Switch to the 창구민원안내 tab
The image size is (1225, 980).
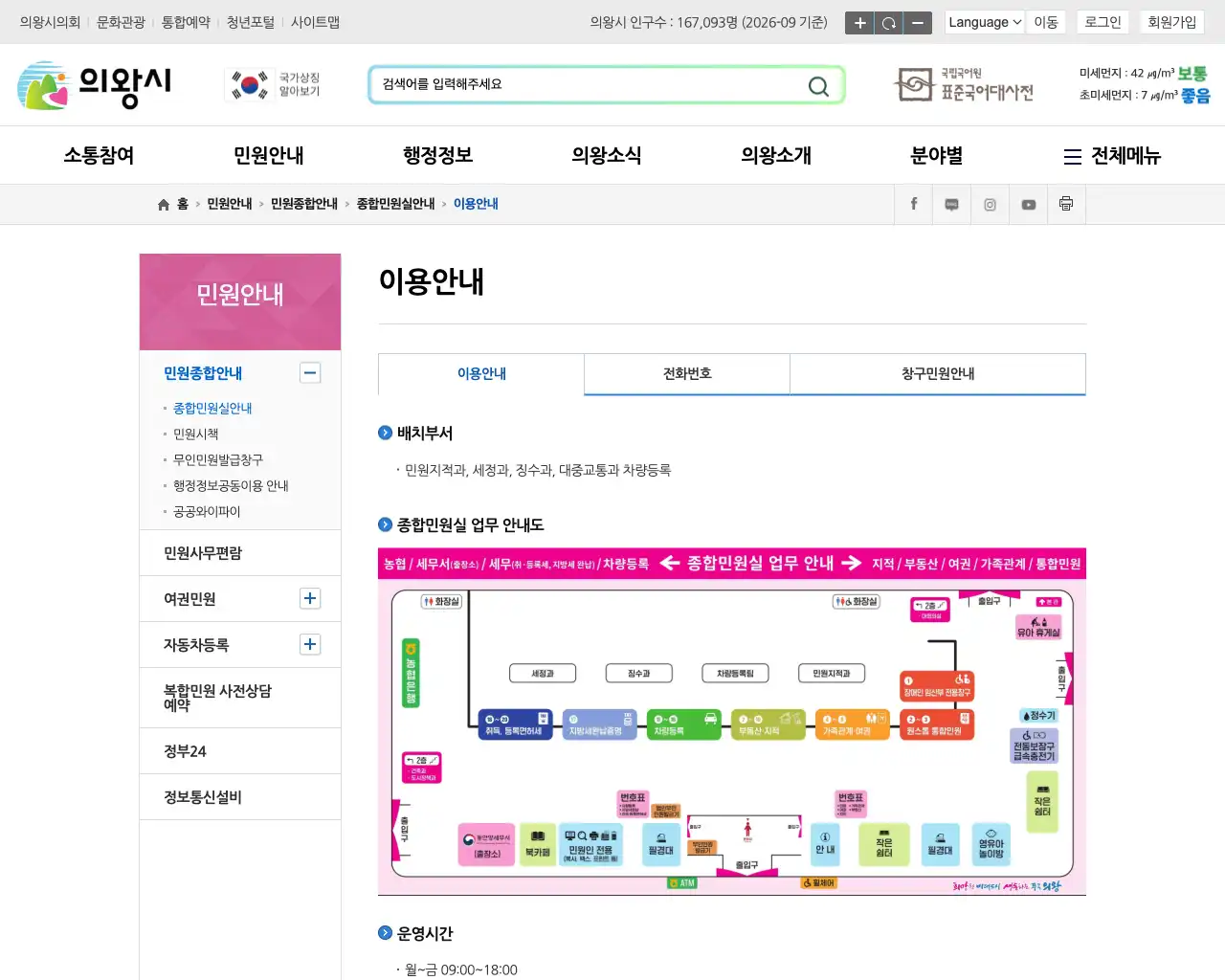(x=938, y=374)
